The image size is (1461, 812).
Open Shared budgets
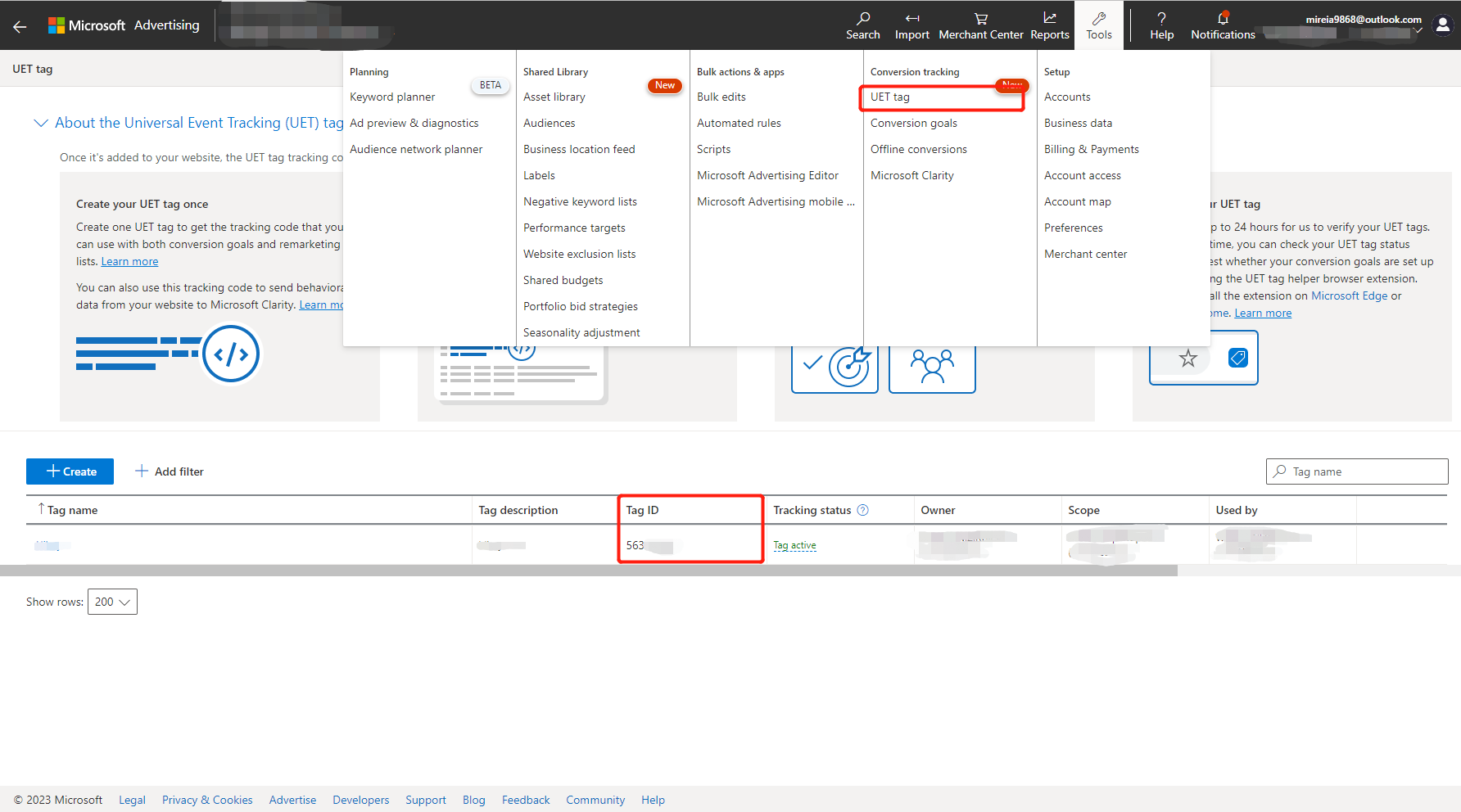pos(563,280)
